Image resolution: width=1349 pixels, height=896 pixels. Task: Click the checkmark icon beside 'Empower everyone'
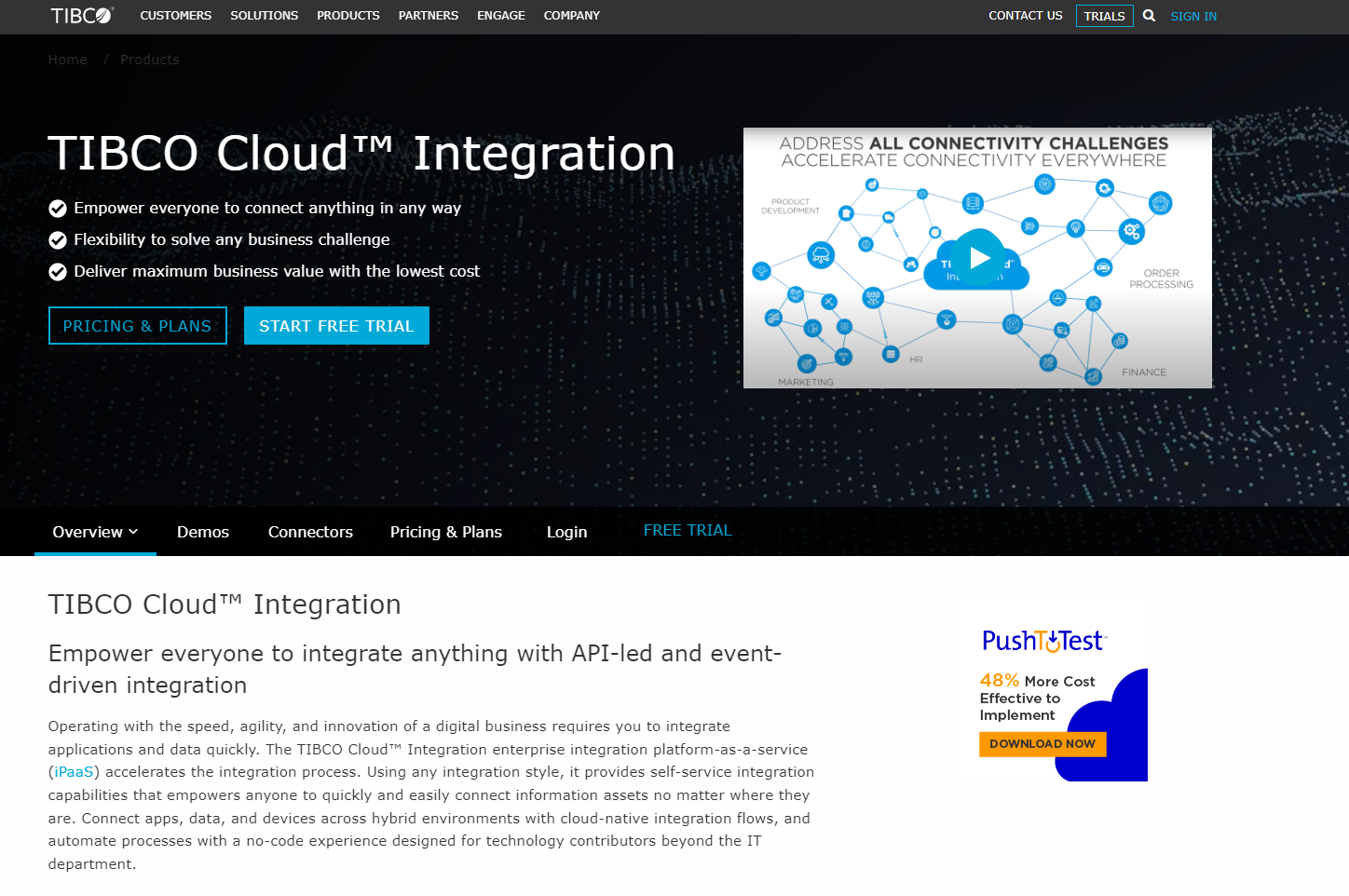pos(58,209)
